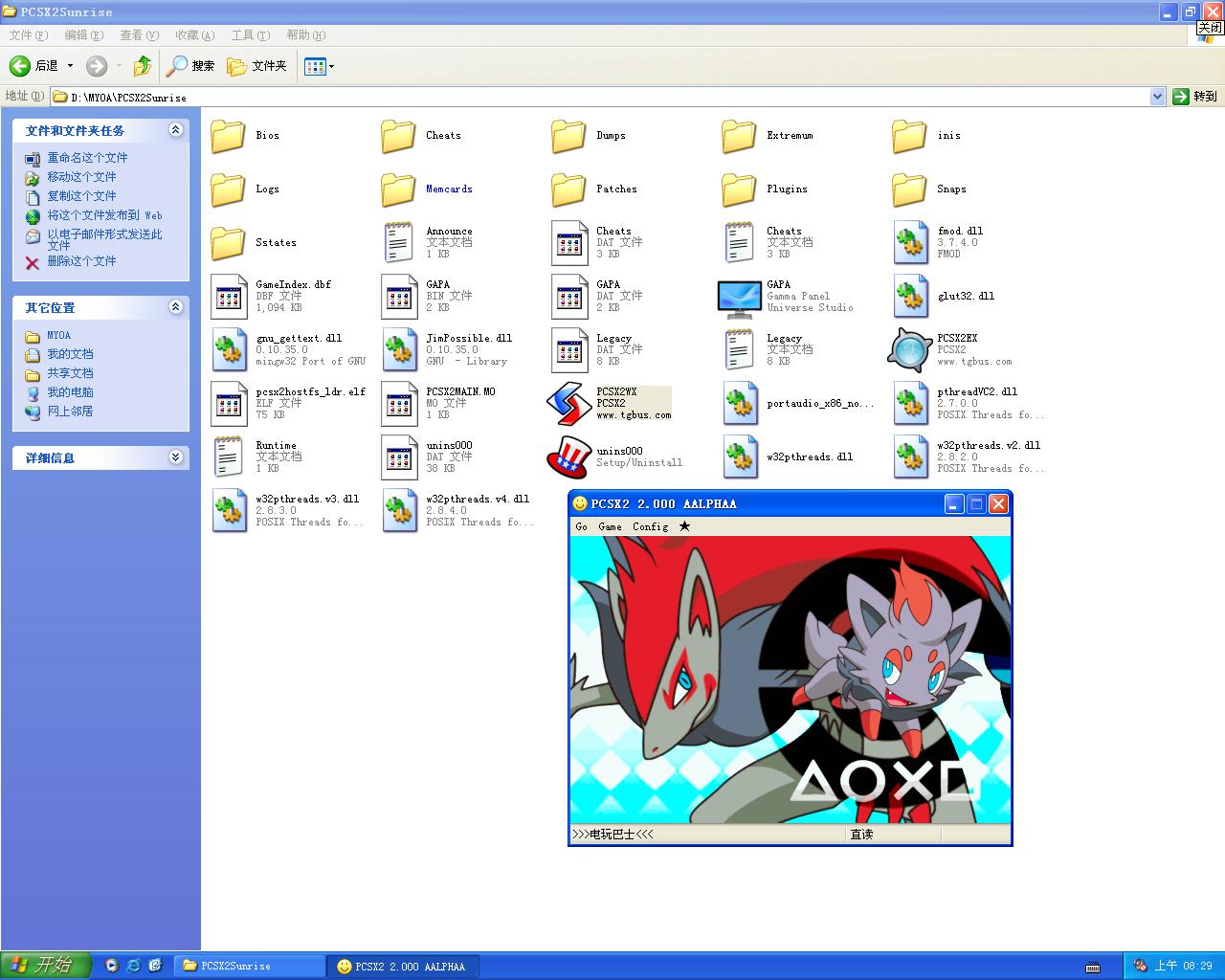This screenshot has height=980, width=1225.
Task: Click 删除这个文件 (delete this file) link
Action: 81,261
